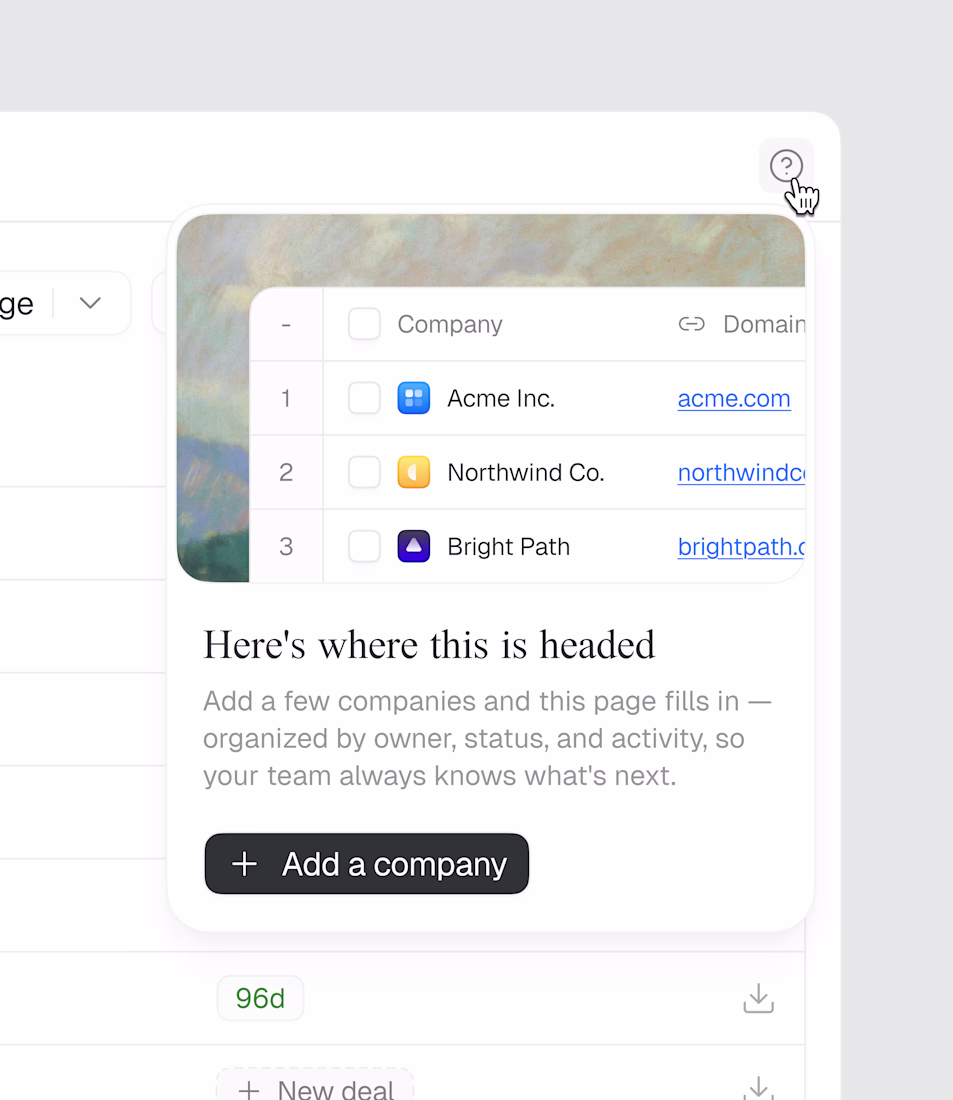Open the acme.com domain link

(734, 398)
